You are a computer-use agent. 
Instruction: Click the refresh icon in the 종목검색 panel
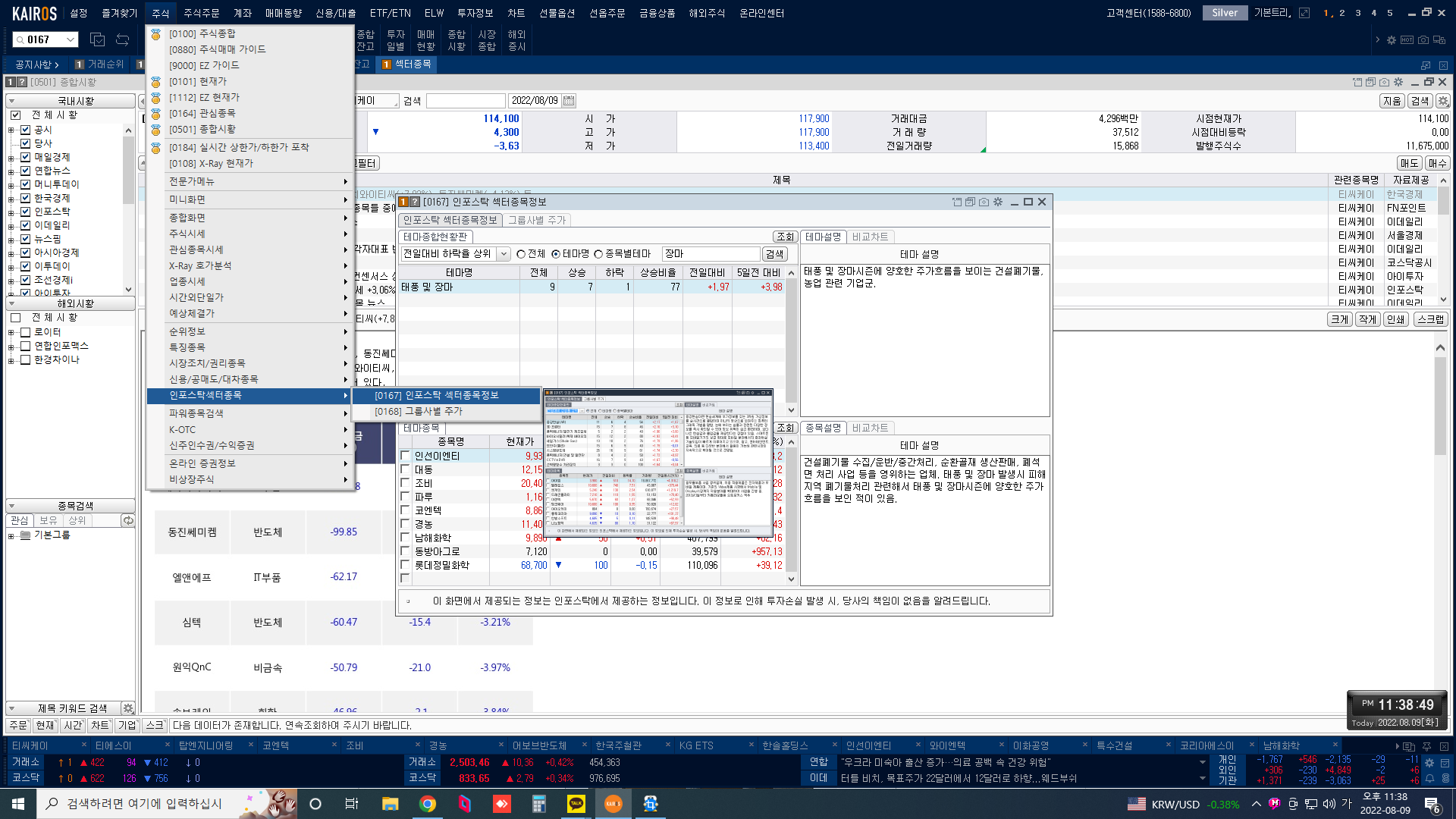click(x=128, y=520)
